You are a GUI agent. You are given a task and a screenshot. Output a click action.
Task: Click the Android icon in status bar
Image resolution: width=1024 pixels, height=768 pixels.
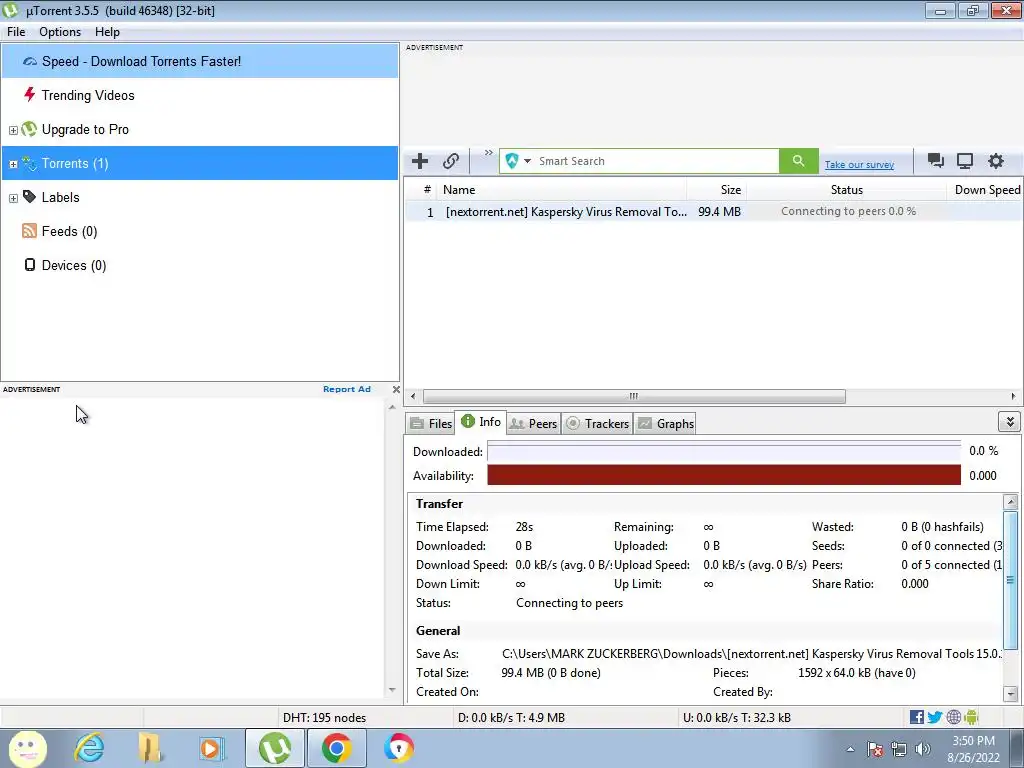tap(971, 717)
